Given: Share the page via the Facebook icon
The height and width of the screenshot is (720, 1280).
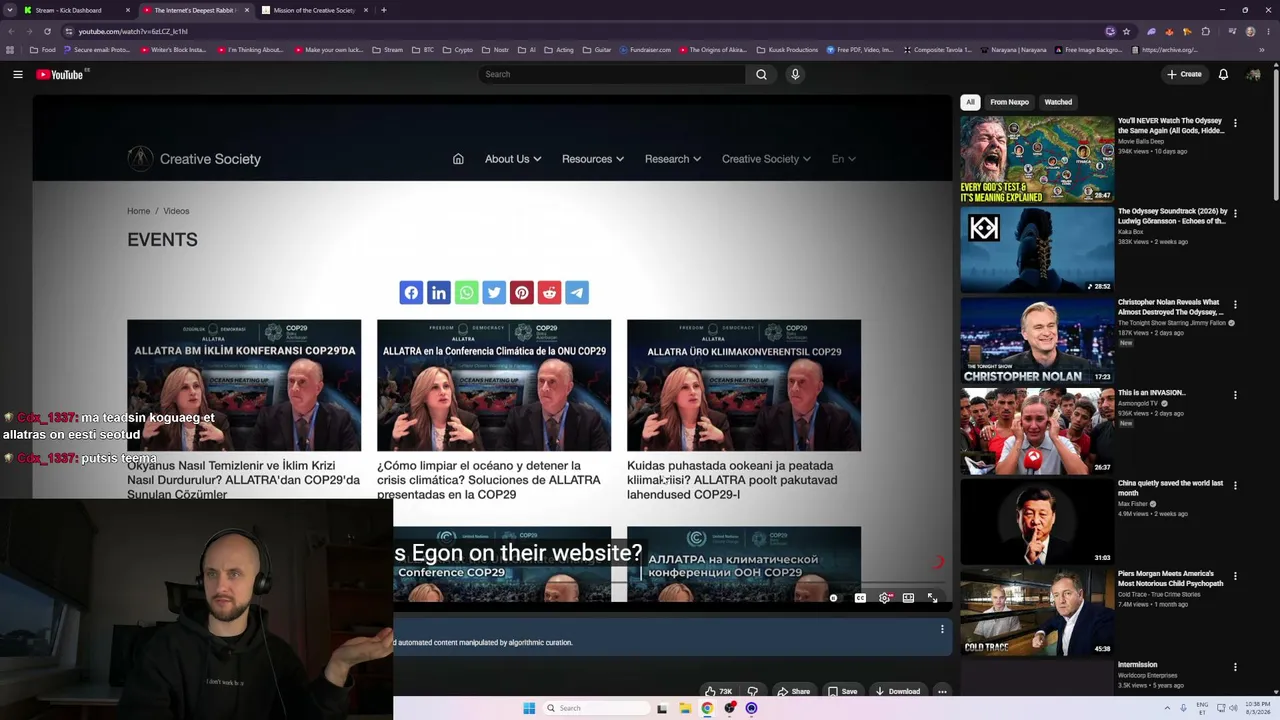Looking at the screenshot, I should coord(411,292).
